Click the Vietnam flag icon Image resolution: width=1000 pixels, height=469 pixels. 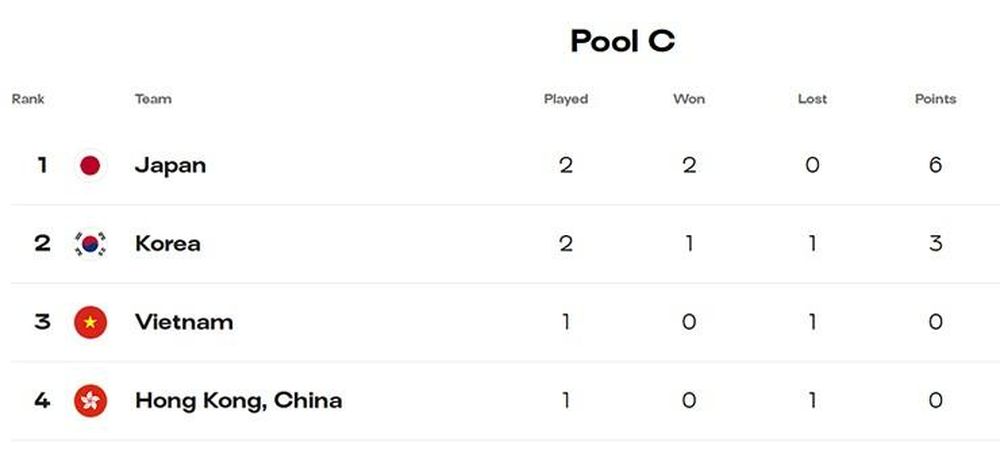(90, 322)
